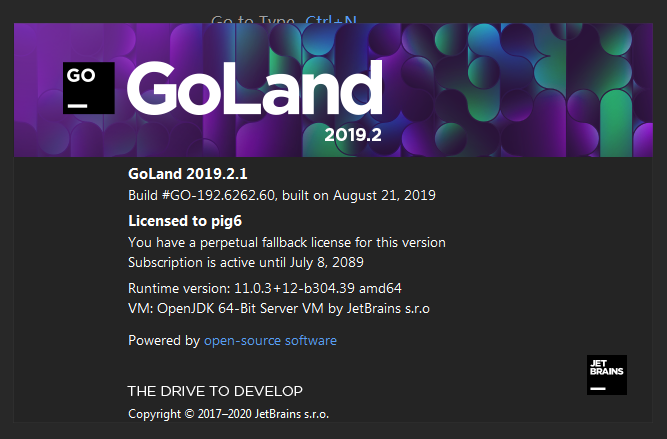This screenshot has width=667, height=439.
Task: Click the Copyright 2017–2020 JetBrains line
Action: click(228, 413)
